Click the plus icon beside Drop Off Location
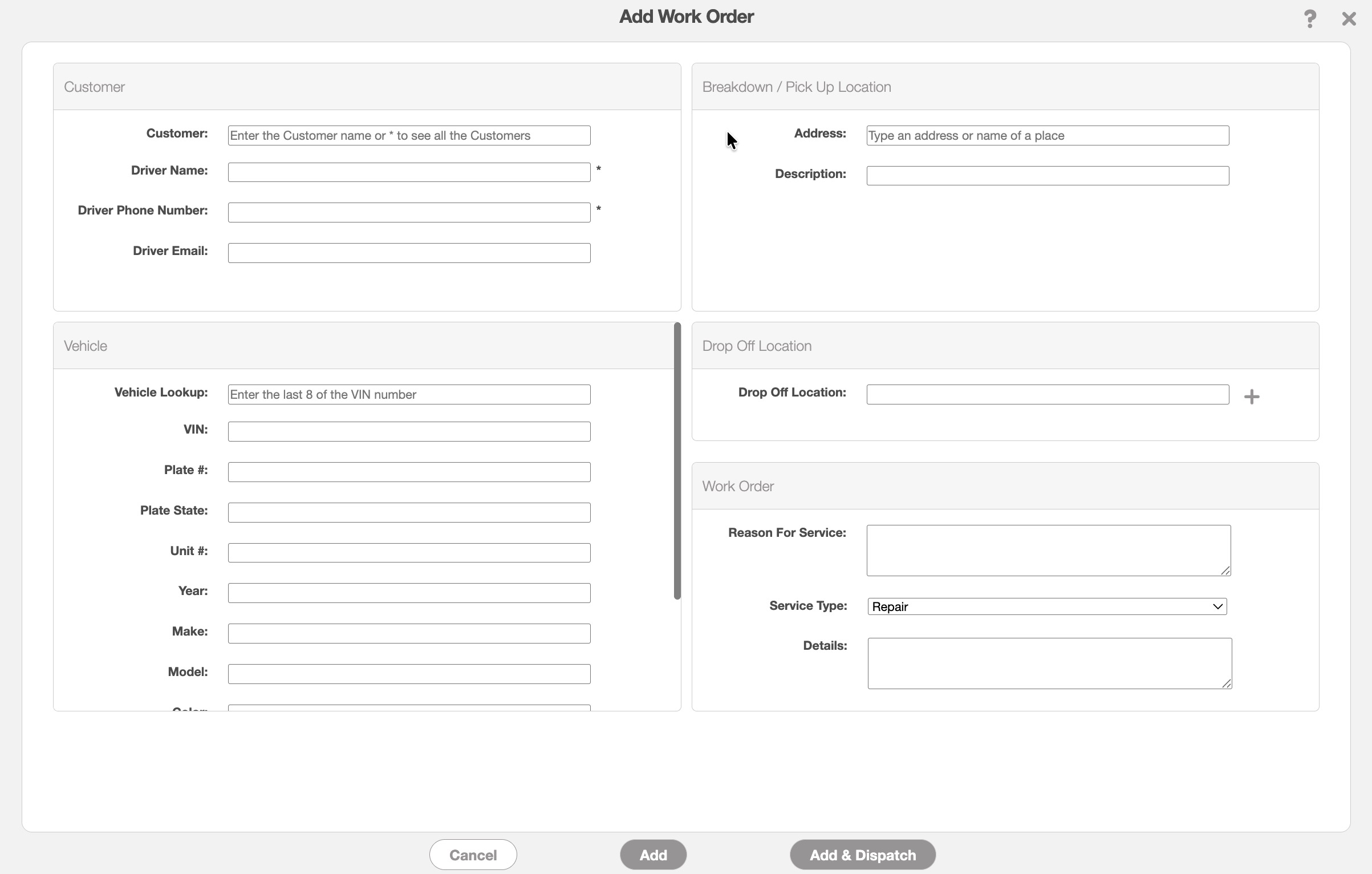1372x874 pixels. click(1251, 396)
